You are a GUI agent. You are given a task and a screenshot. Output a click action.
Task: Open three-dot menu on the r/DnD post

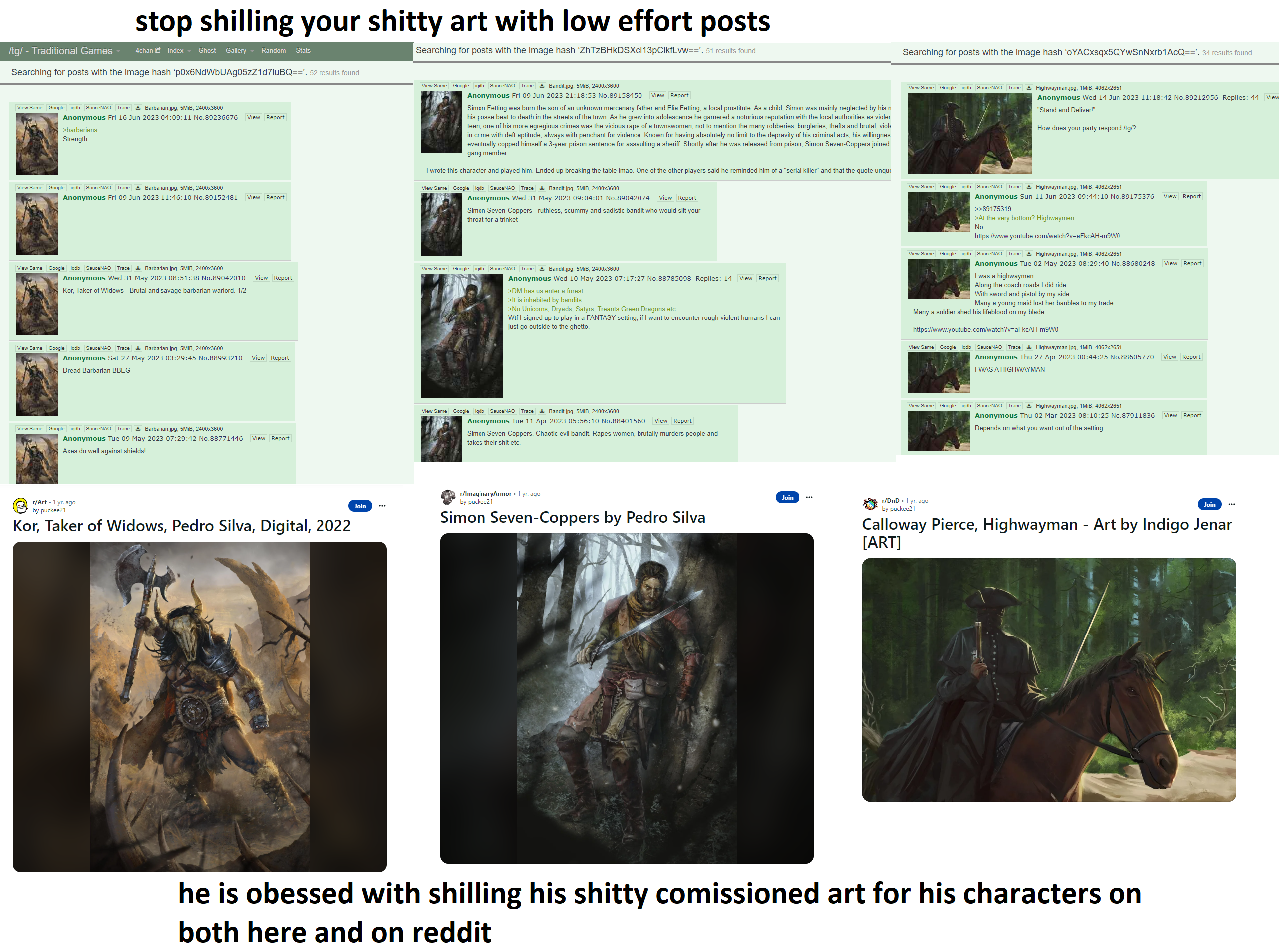pyautogui.click(x=1232, y=504)
